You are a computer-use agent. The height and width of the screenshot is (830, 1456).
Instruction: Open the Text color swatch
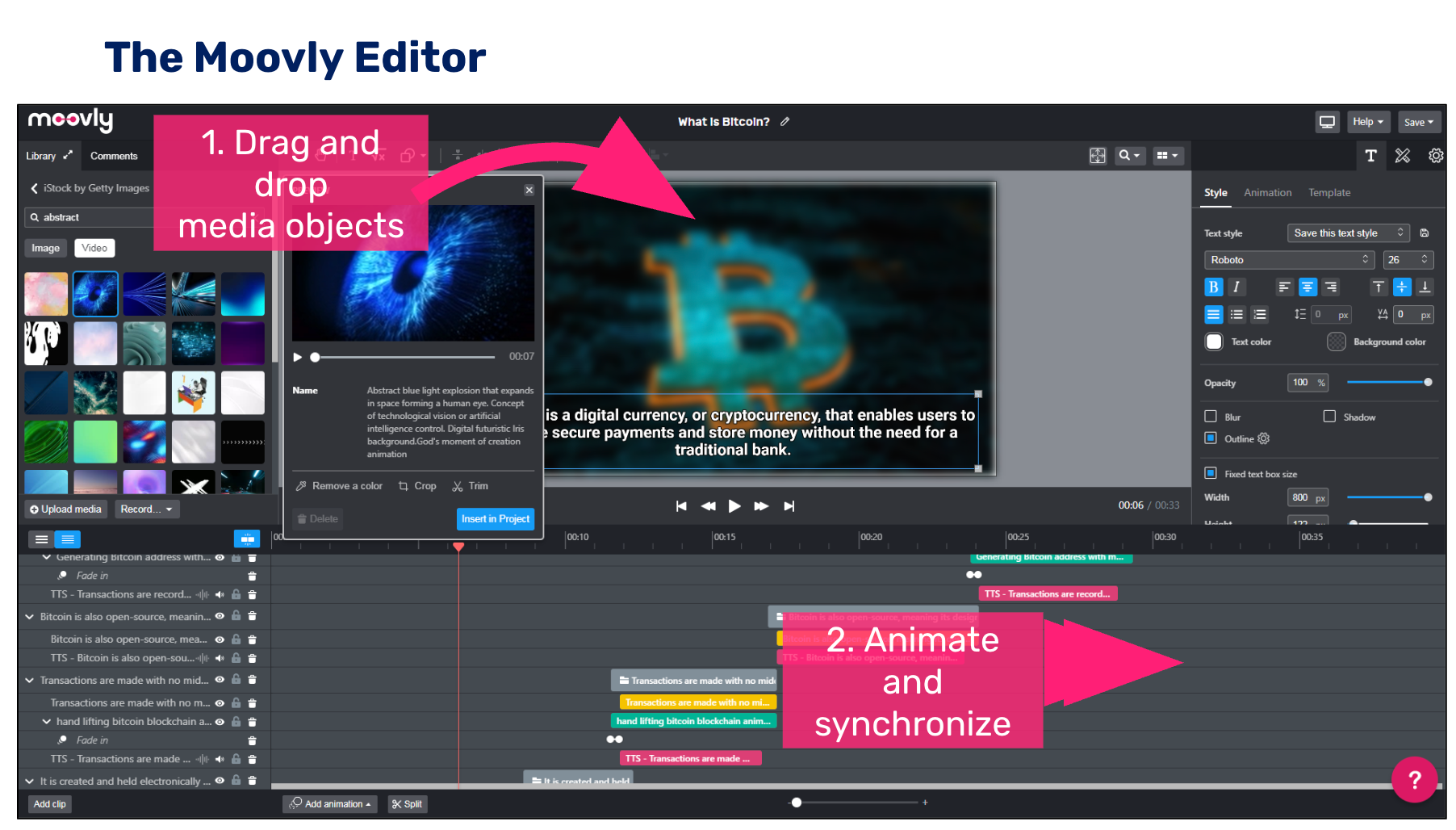[x=1214, y=342]
